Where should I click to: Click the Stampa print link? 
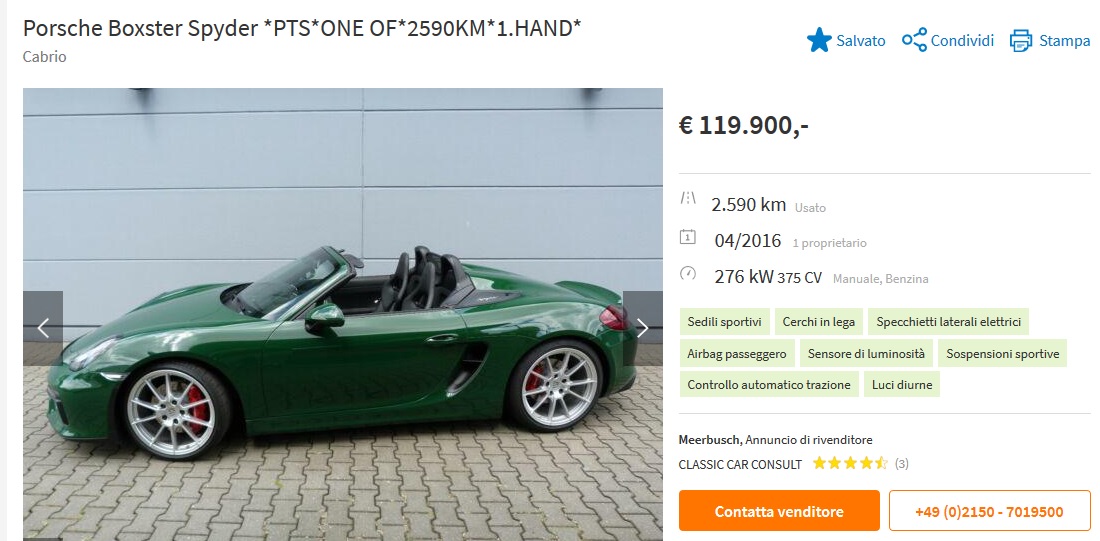1065,41
